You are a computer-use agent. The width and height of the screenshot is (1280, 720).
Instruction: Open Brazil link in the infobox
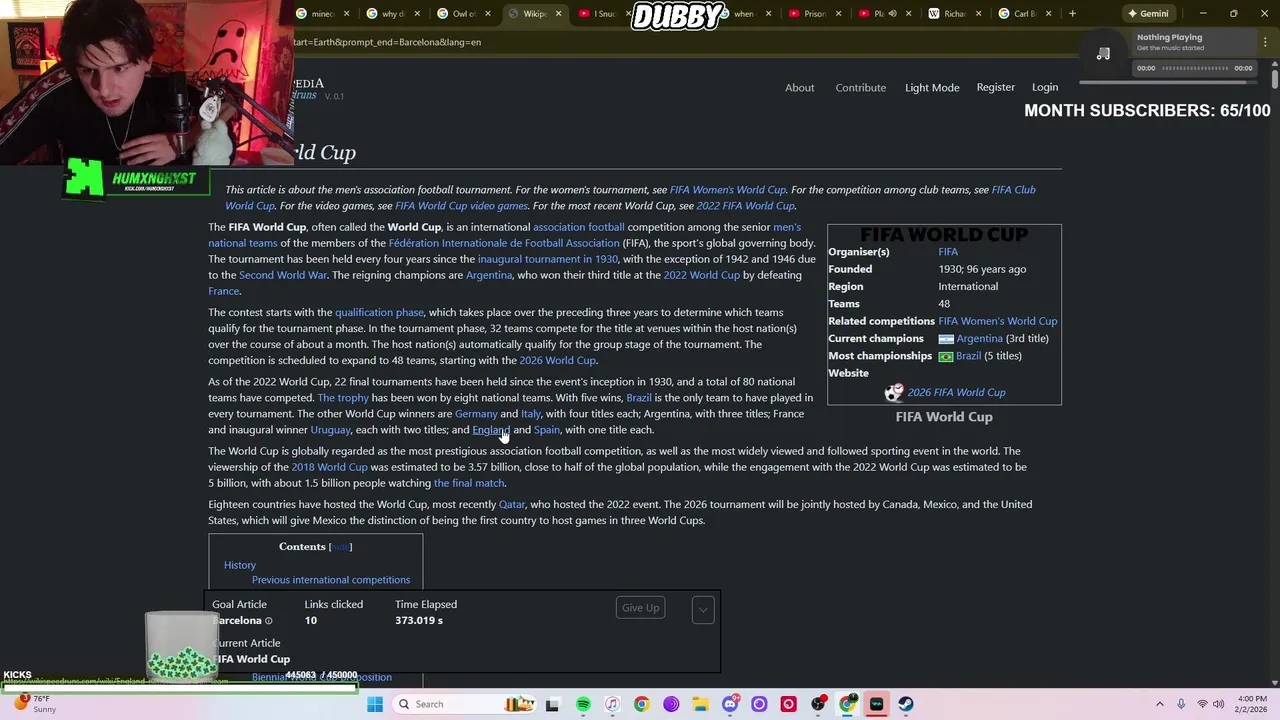point(968,356)
